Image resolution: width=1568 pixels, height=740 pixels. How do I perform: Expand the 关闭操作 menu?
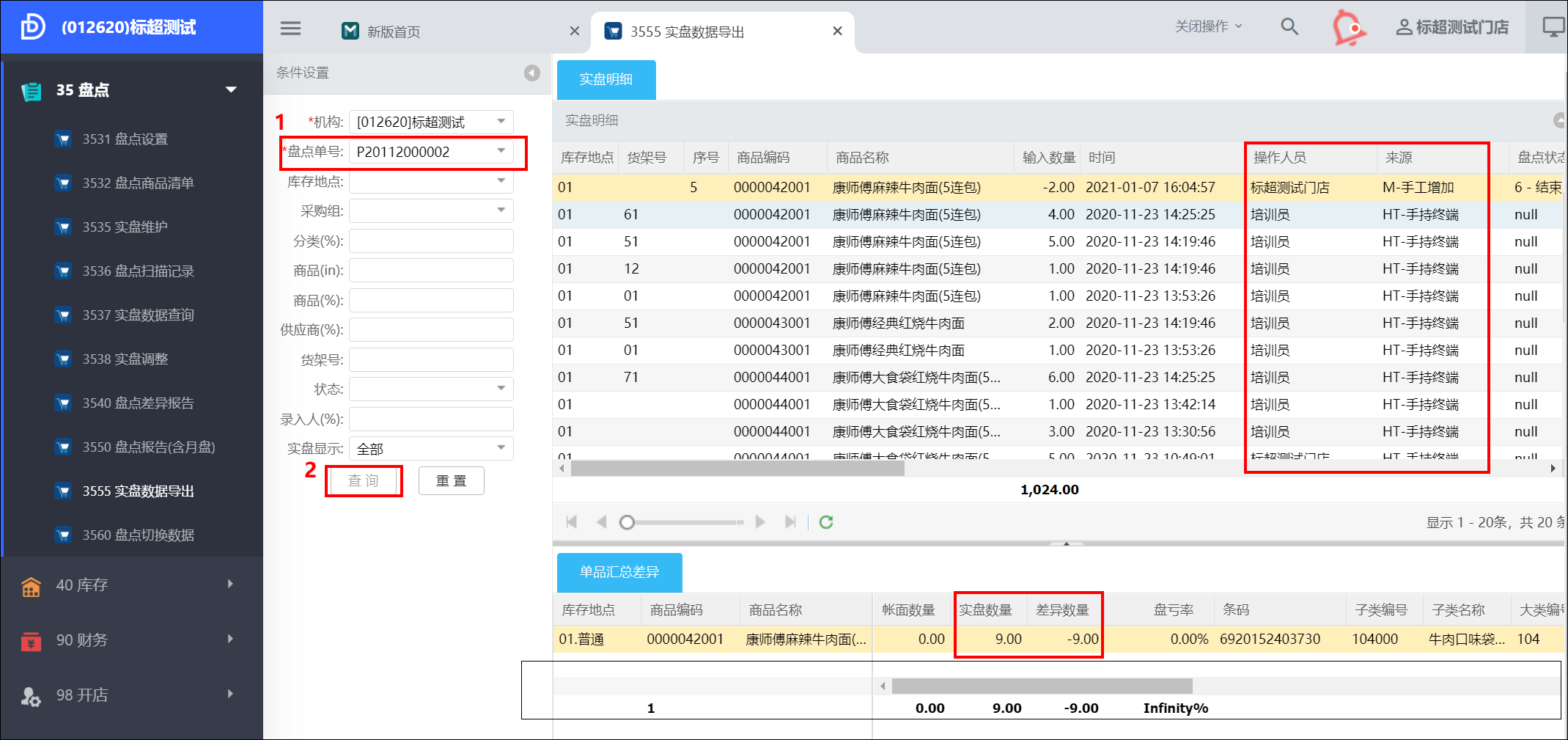coord(1208,26)
